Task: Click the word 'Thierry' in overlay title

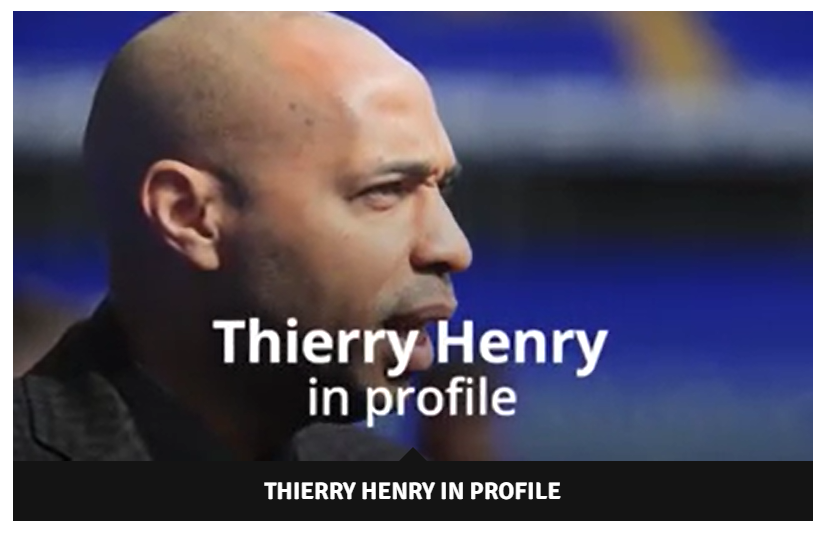Action: (x=316, y=343)
